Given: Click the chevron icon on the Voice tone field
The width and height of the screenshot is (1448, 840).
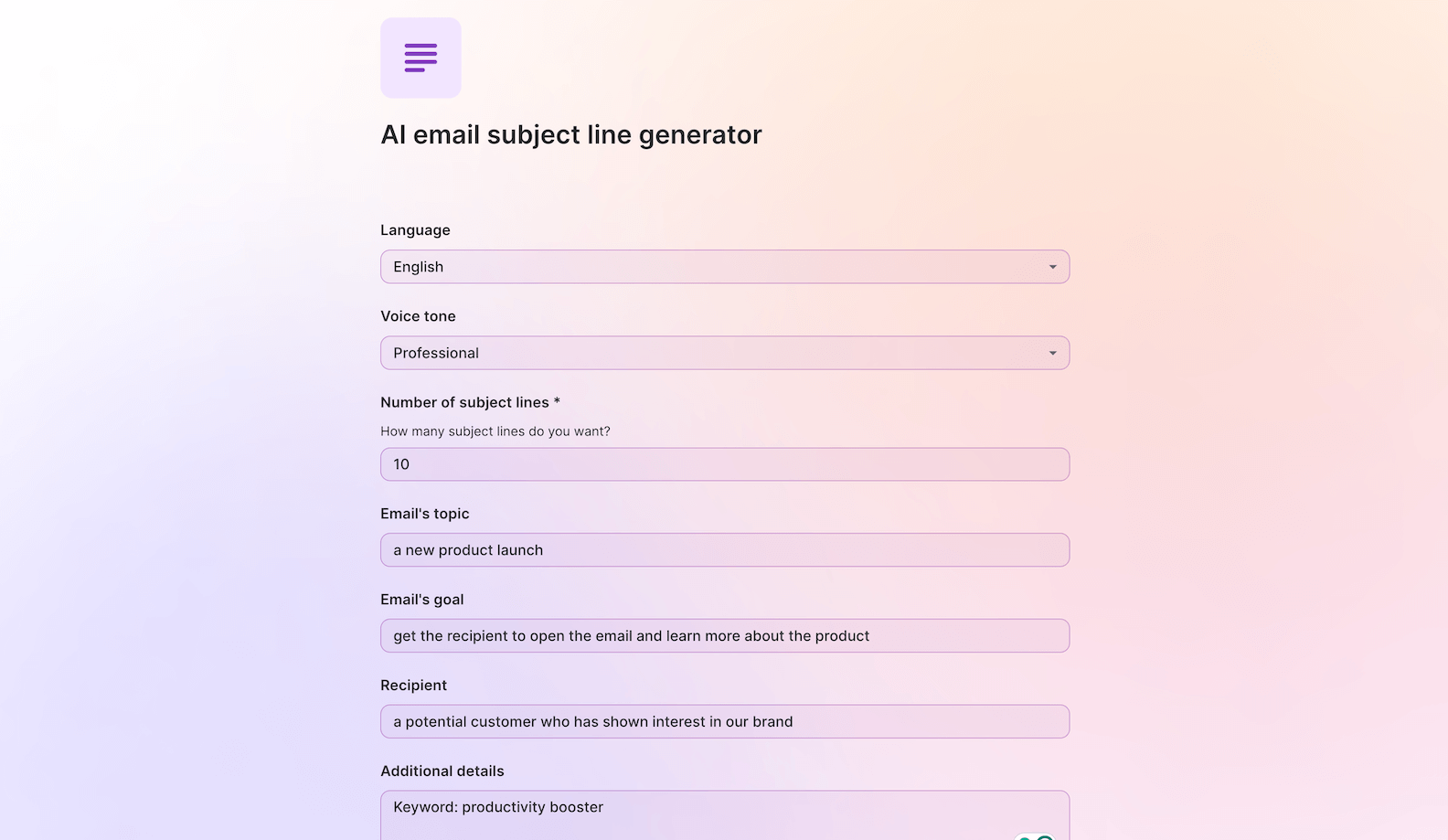Looking at the screenshot, I should (1052, 353).
